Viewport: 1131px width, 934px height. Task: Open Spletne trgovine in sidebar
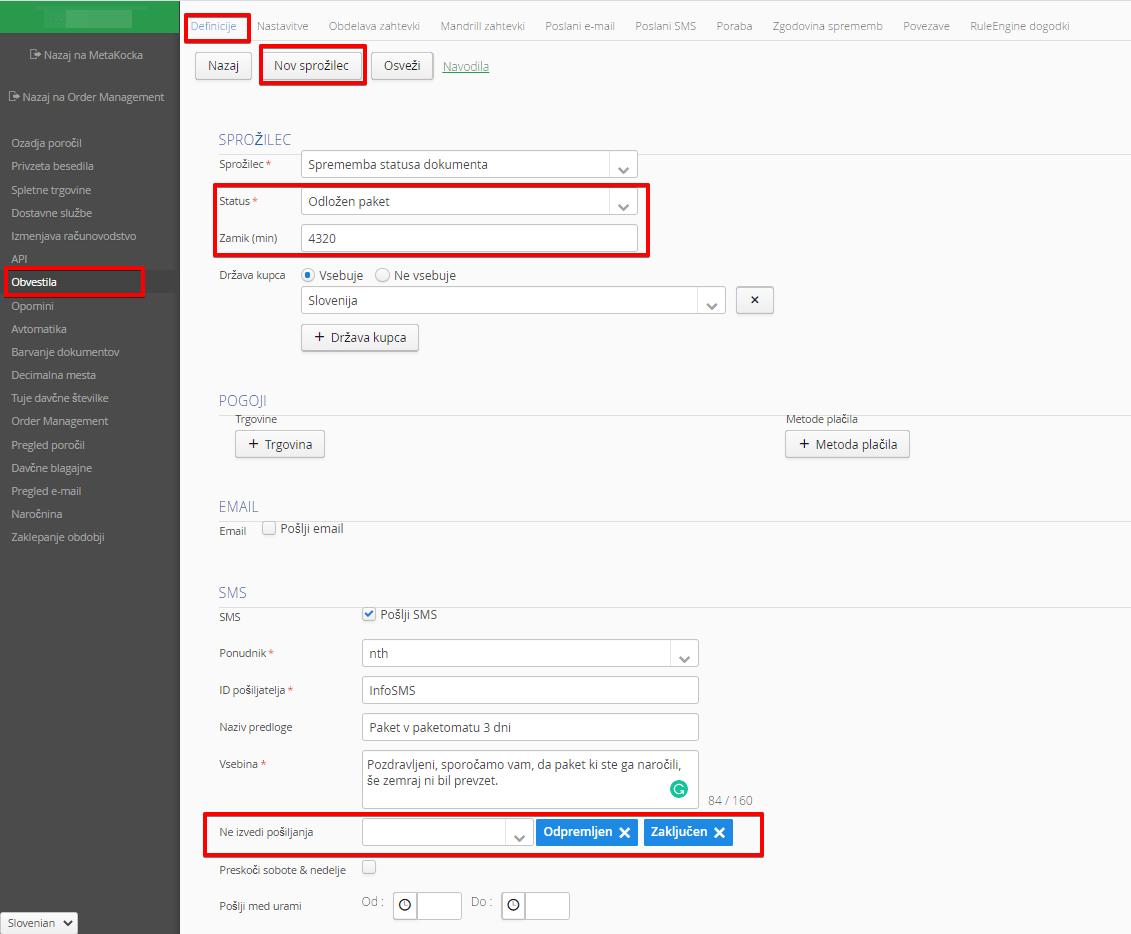(50, 190)
